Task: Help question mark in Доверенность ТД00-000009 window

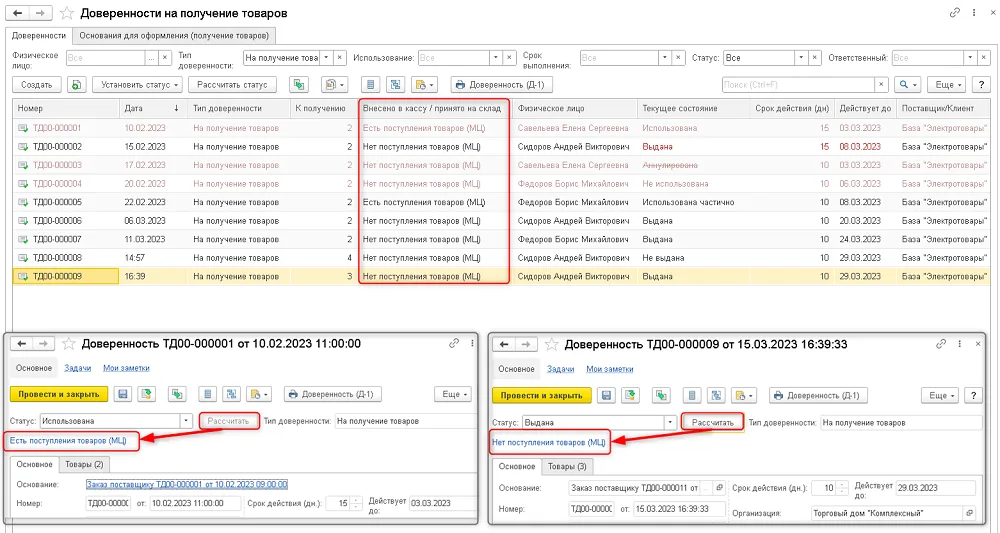Action: coord(973,396)
